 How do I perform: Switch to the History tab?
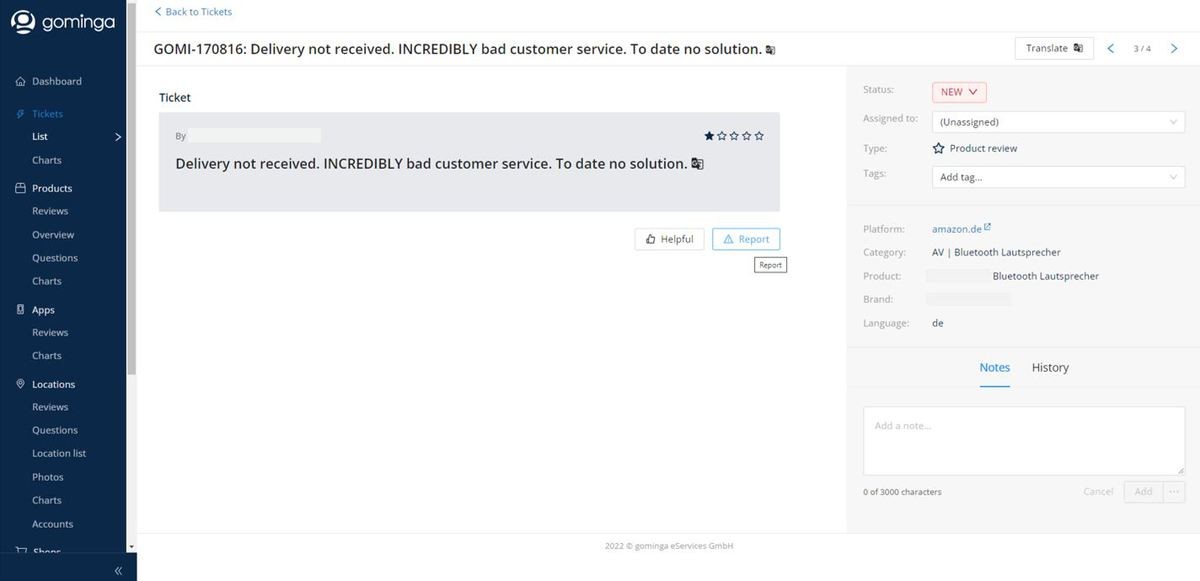point(1050,368)
